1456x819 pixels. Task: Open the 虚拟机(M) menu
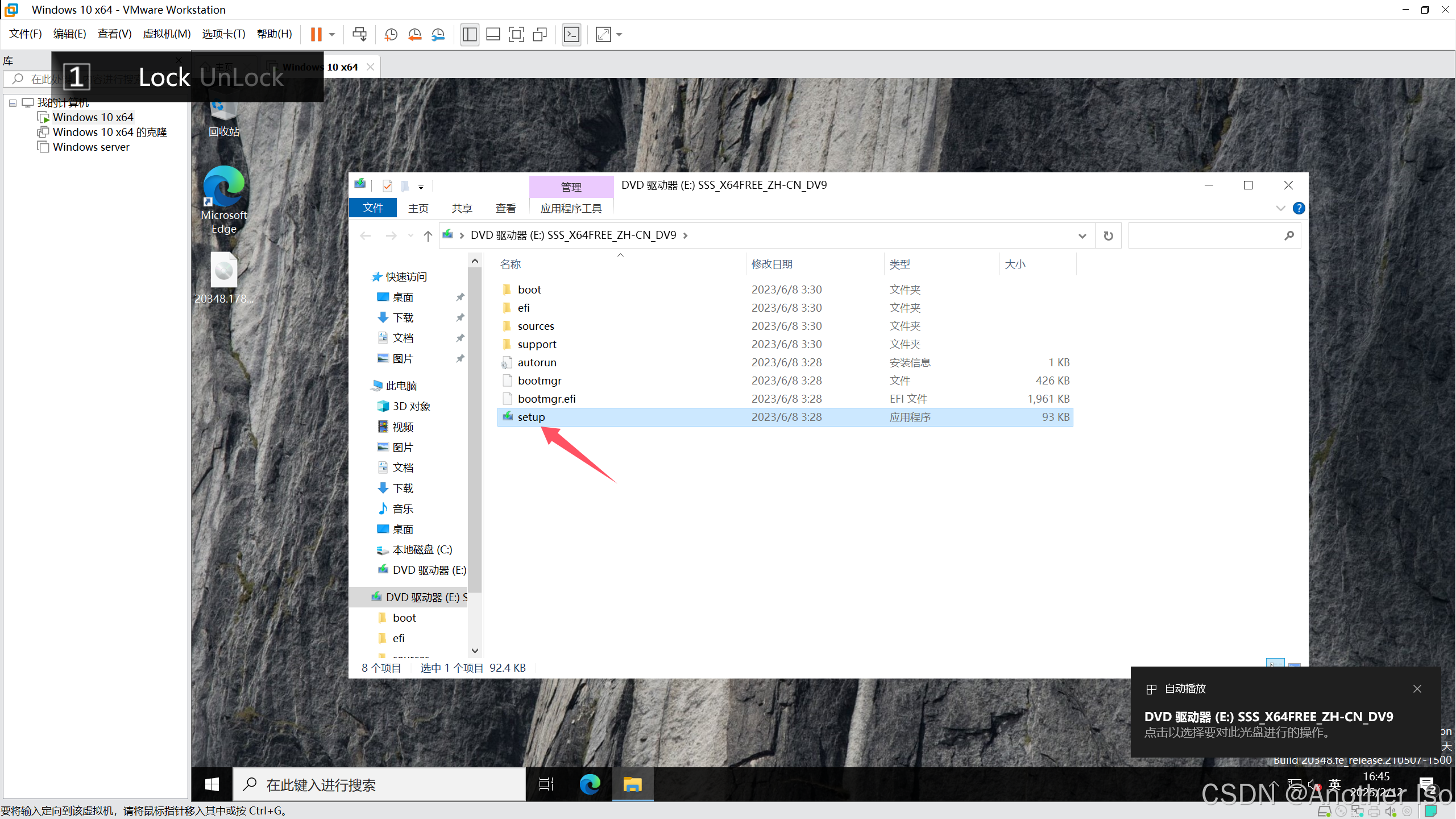tap(166, 34)
